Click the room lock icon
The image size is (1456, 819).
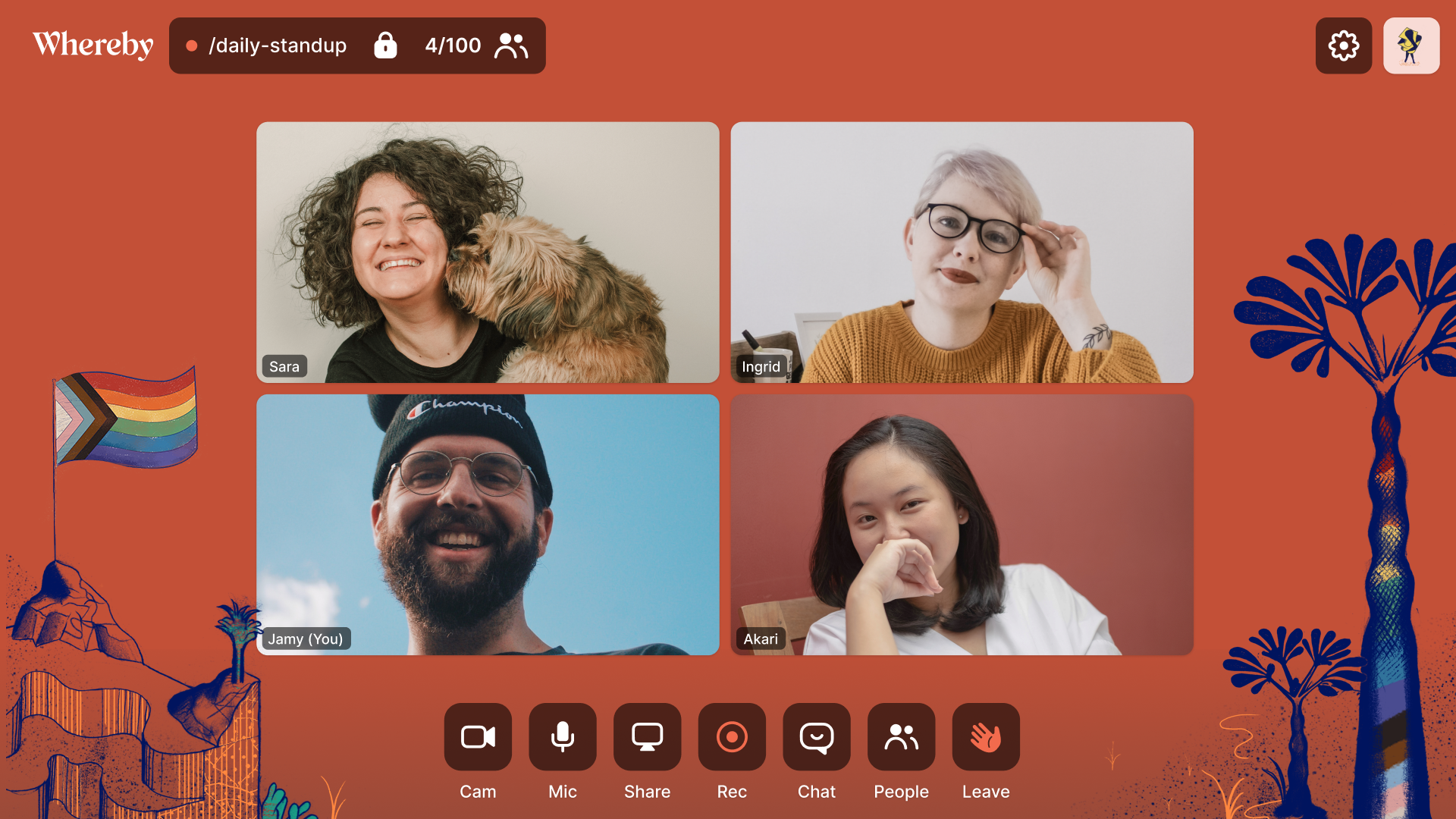click(x=385, y=45)
